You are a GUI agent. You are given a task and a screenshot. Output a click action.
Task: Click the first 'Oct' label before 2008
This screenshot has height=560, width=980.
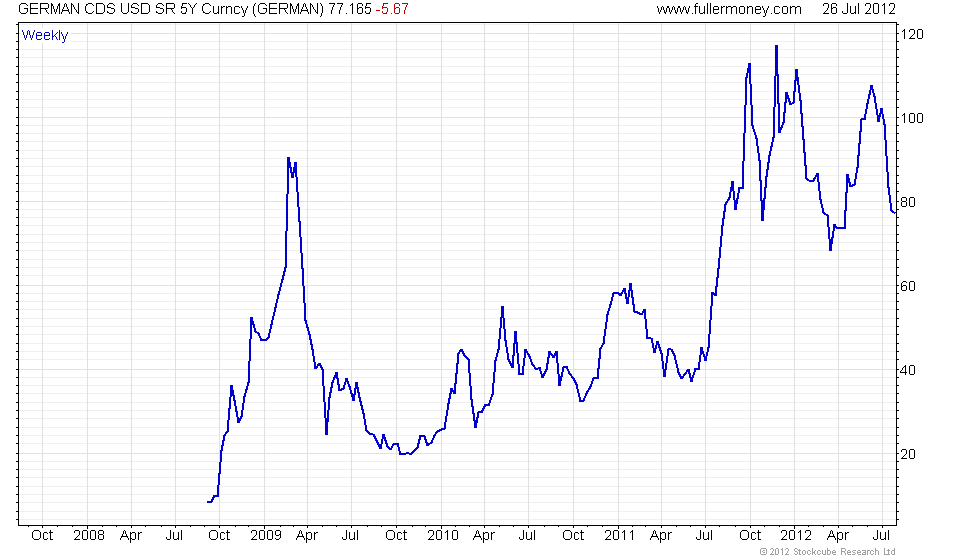point(42,536)
